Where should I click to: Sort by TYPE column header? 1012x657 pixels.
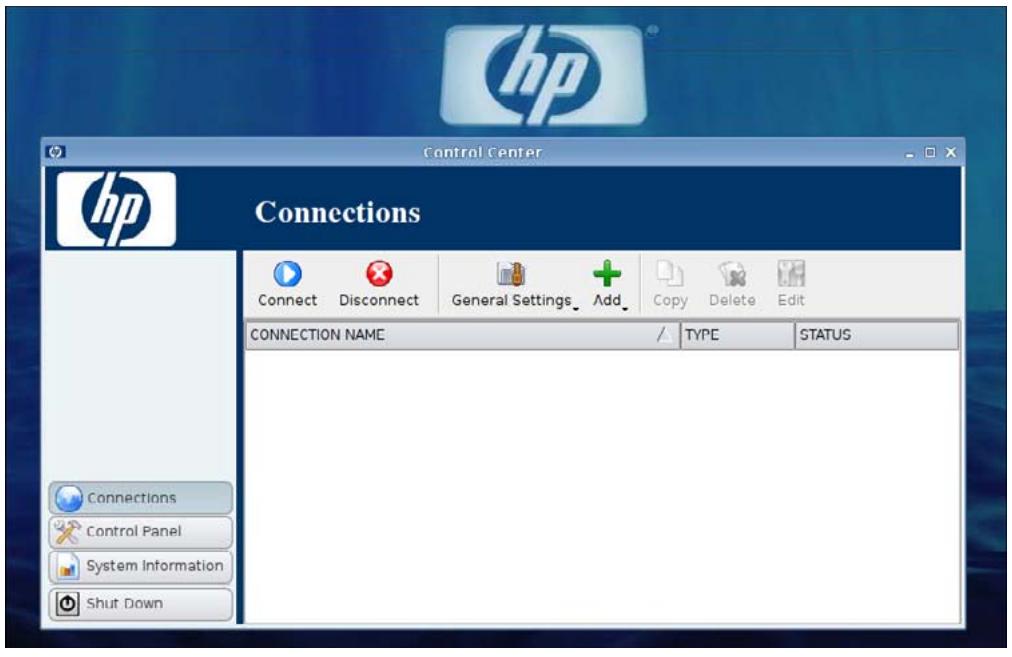[x=737, y=335]
